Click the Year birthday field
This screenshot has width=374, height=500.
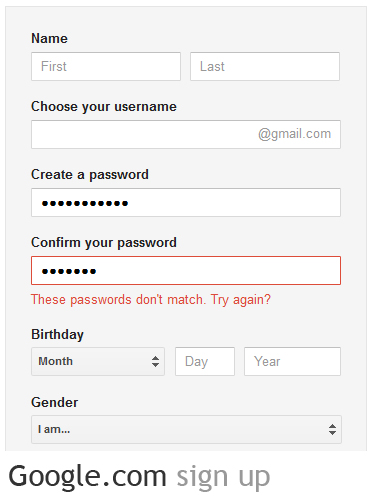[x=292, y=361]
